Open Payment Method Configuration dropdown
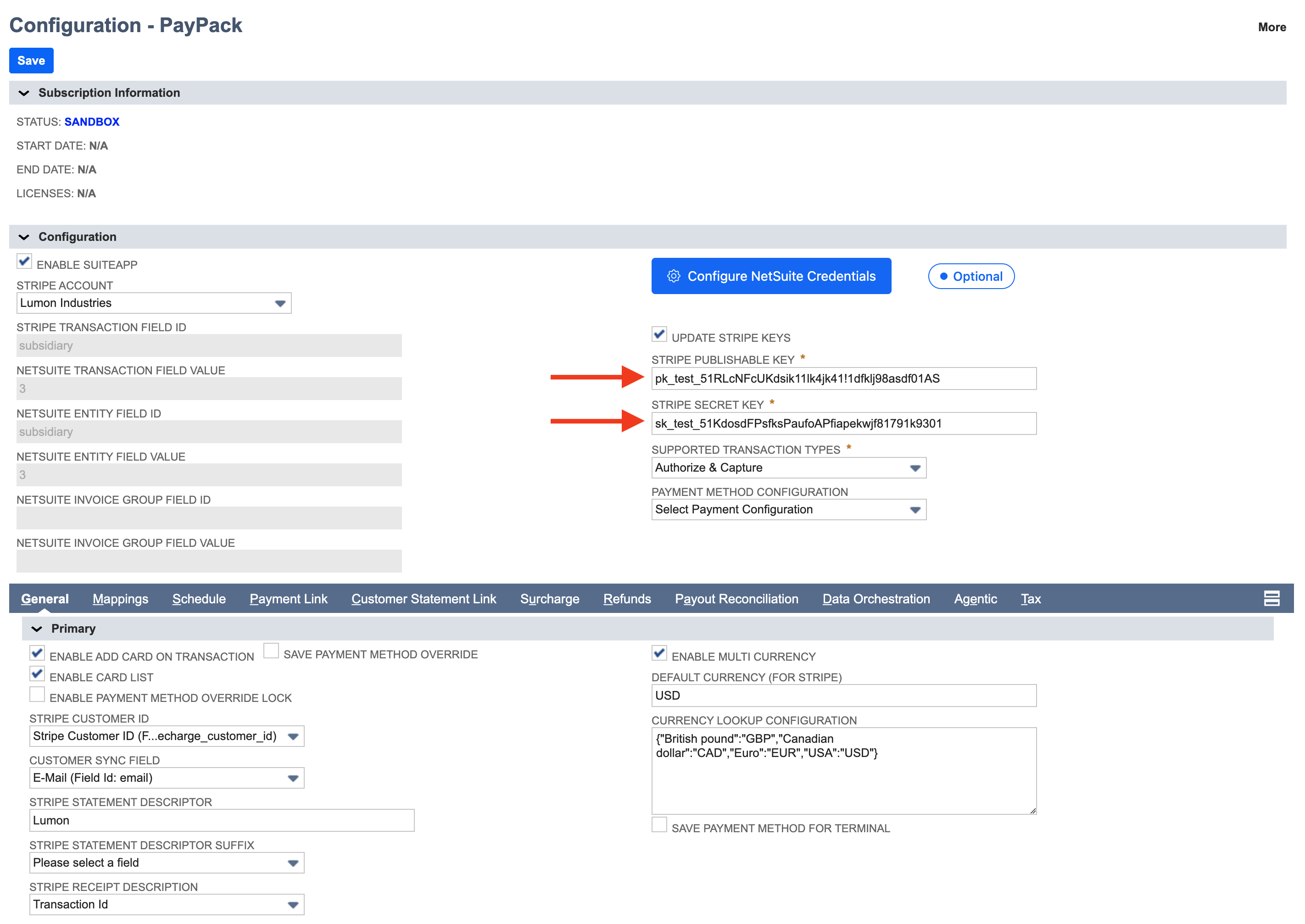This screenshot has height=924, width=1305. 789,510
